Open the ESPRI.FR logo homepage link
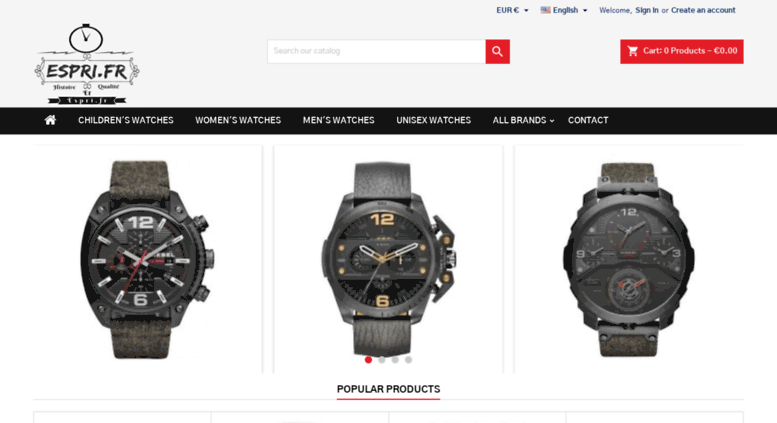Image resolution: width=777 pixels, height=423 pixels. [x=87, y=64]
